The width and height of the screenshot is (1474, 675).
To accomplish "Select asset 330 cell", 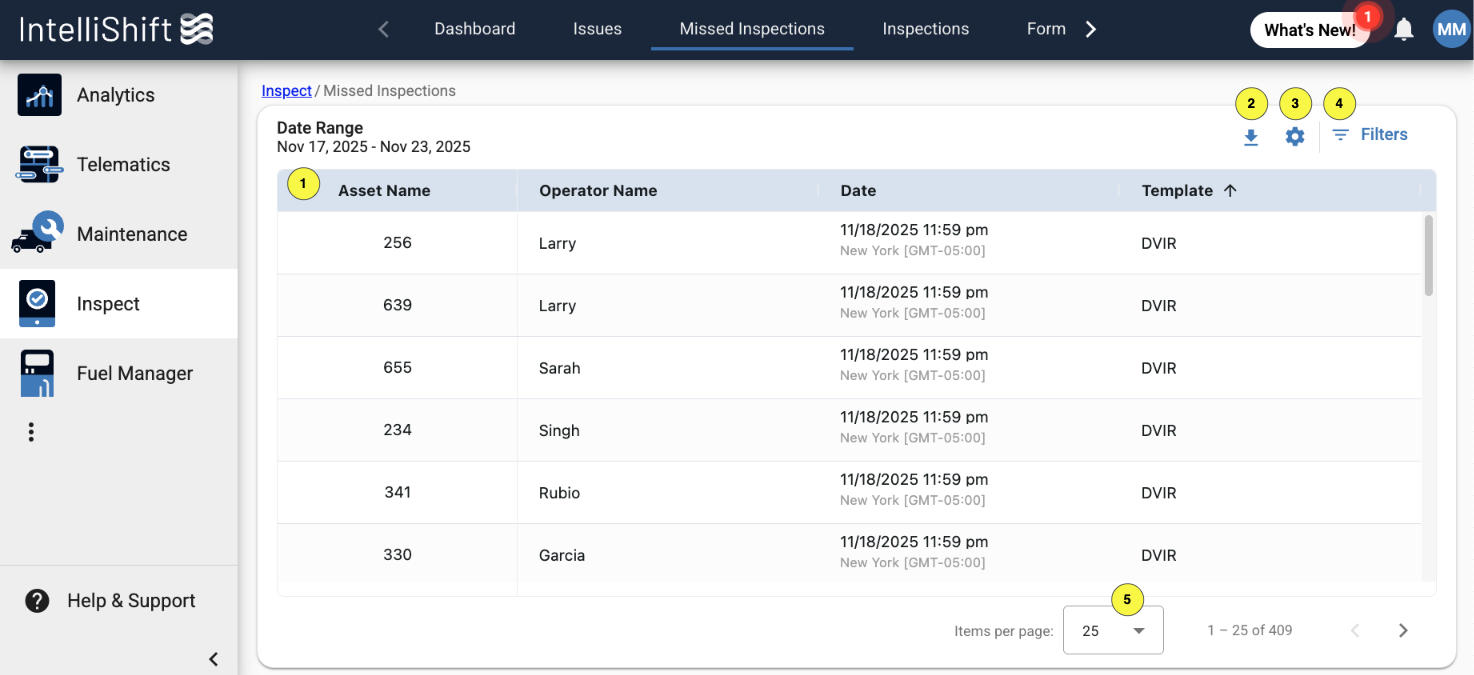I will pyautogui.click(x=397, y=555).
